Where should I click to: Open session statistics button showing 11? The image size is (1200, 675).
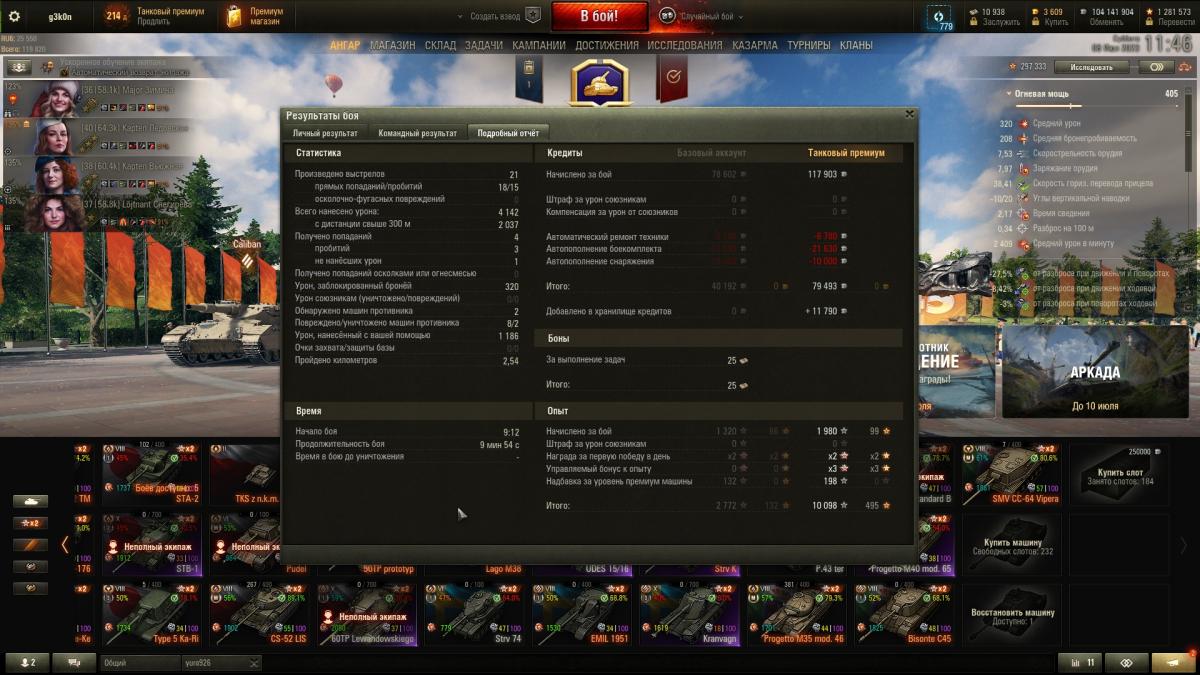1081,662
